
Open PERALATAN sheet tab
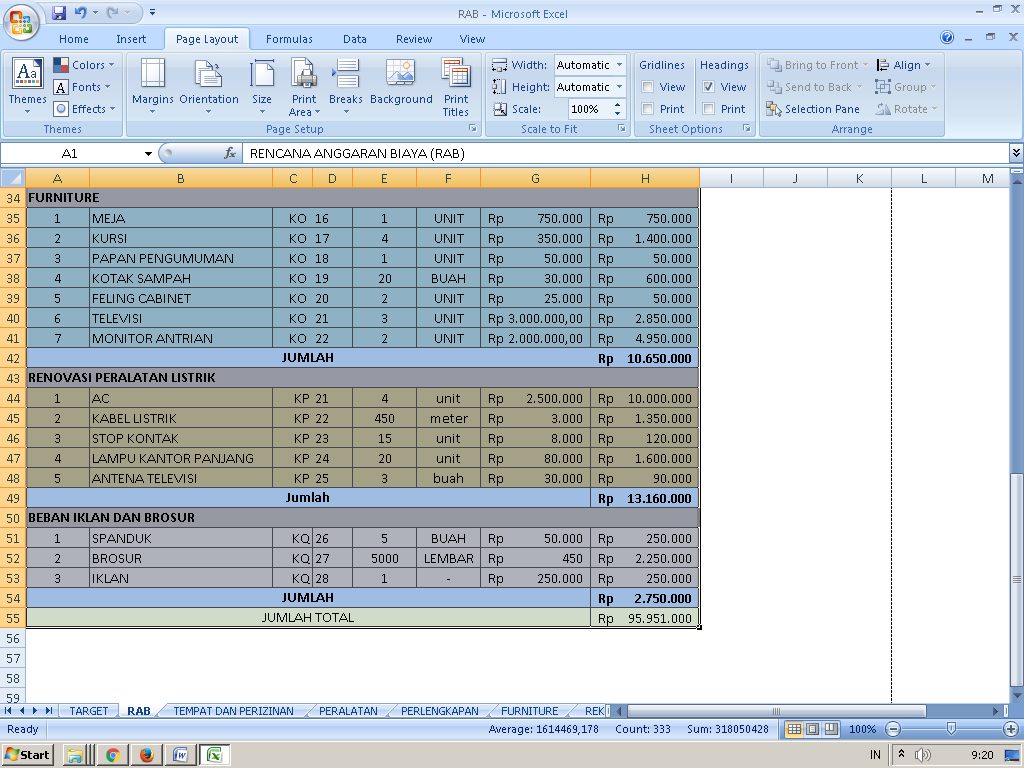348,711
